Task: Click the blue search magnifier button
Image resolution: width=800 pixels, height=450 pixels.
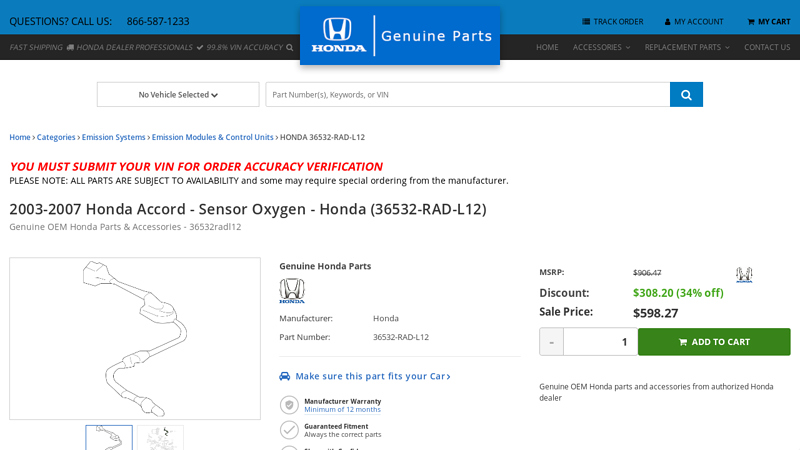Action: coord(686,95)
